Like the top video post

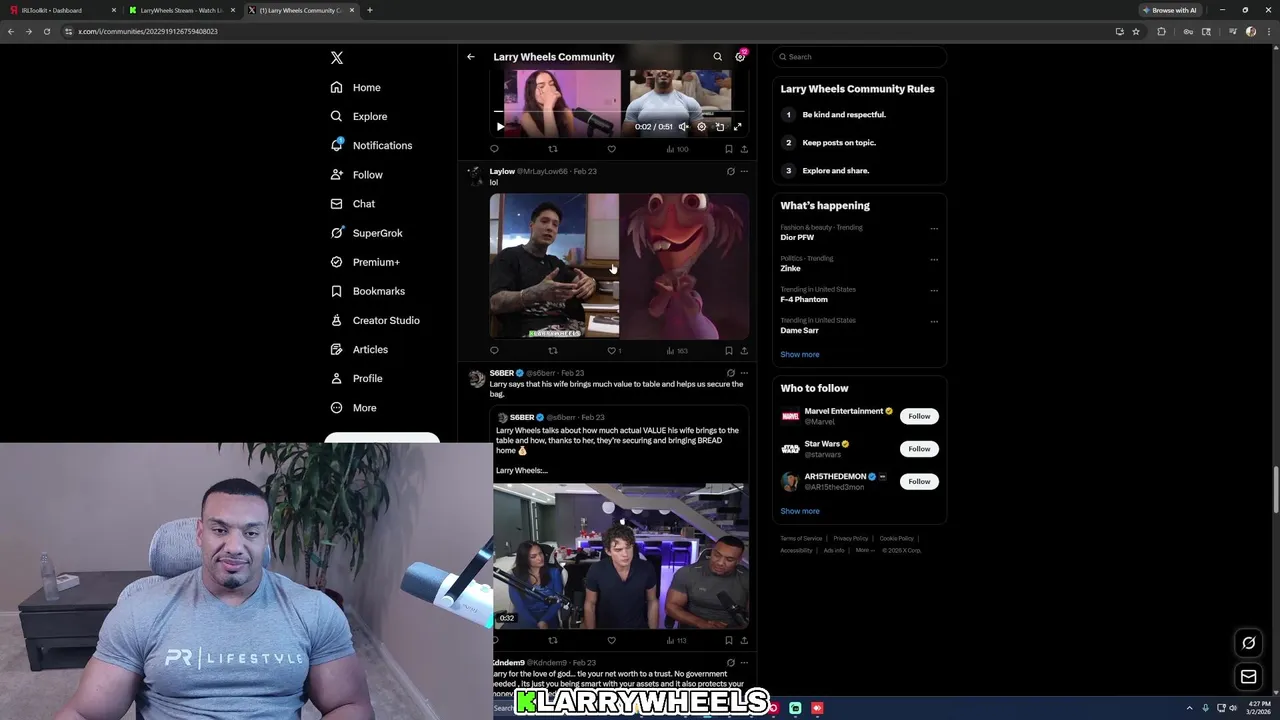(x=611, y=149)
